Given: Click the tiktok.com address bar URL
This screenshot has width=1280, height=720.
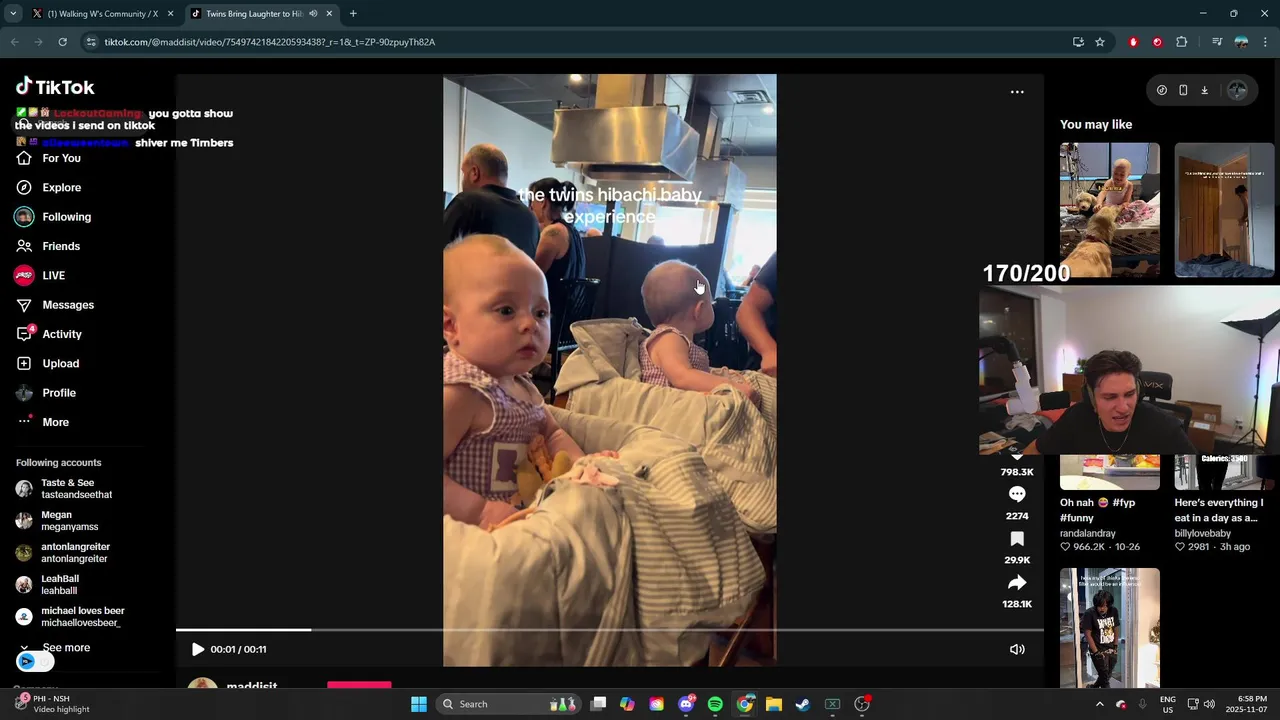Looking at the screenshot, I should point(270,42).
